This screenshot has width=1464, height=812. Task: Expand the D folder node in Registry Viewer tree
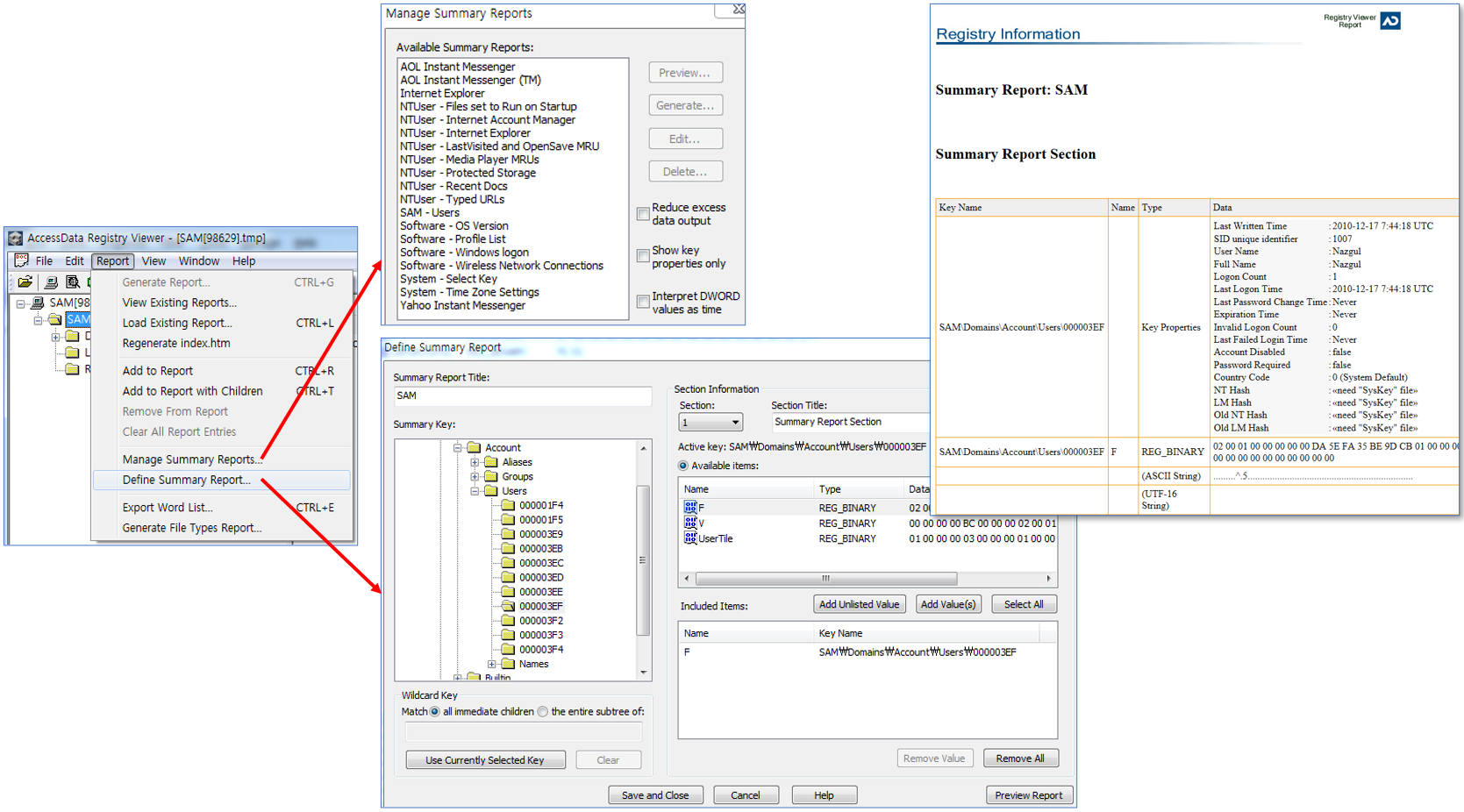click(x=55, y=337)
